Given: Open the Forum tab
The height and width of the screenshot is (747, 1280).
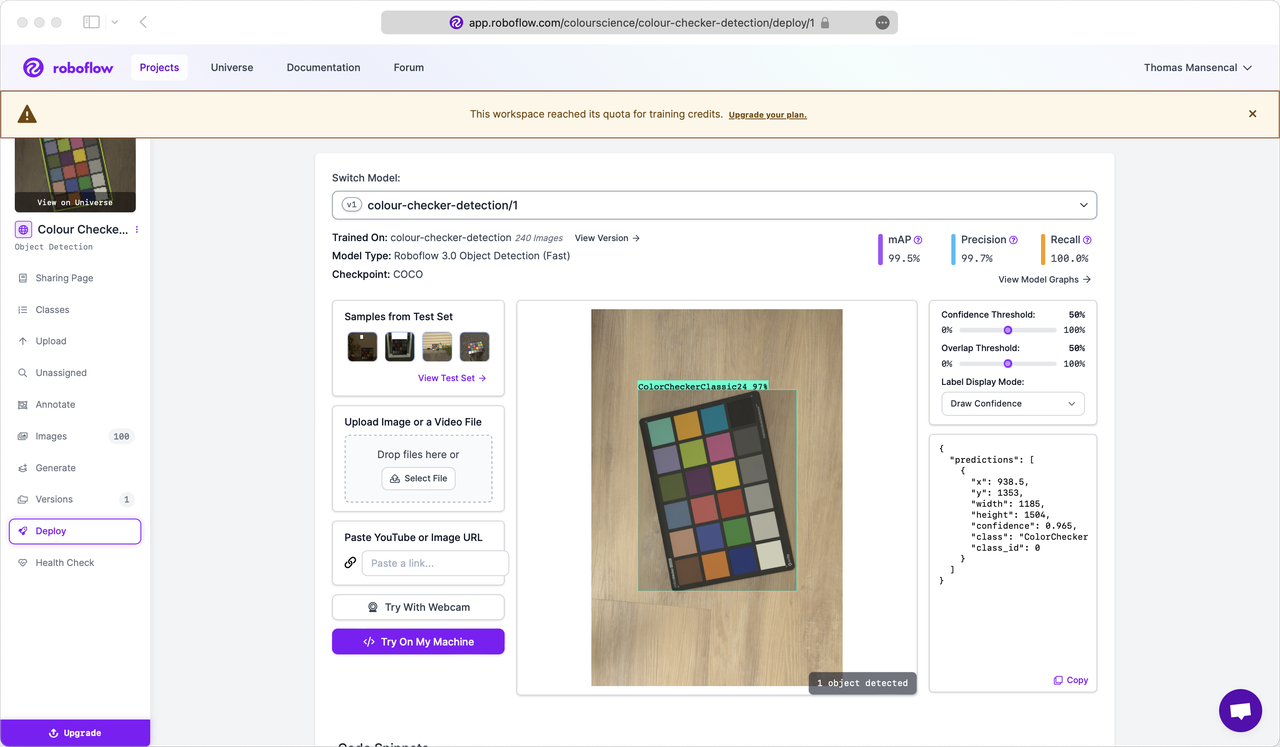Looking at the screenshot, I should [408, 68].
